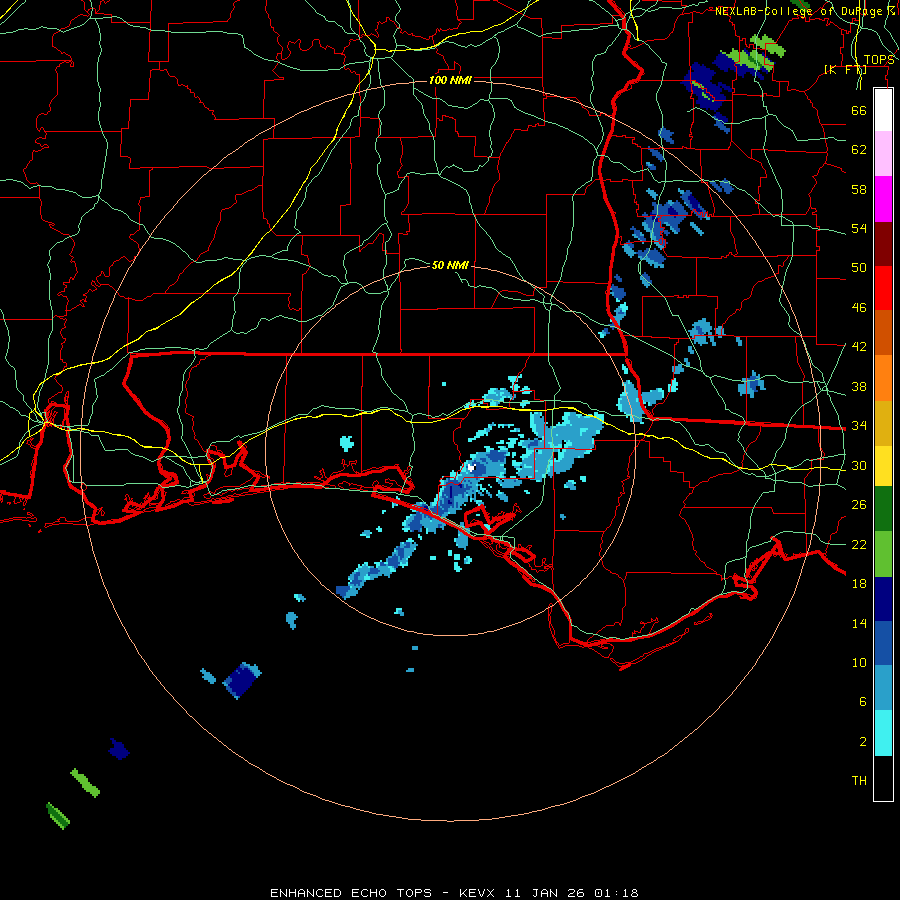Select the dark maroon legend swatch
The height and width of the screenshot is (900, 900).
(883, 243)
